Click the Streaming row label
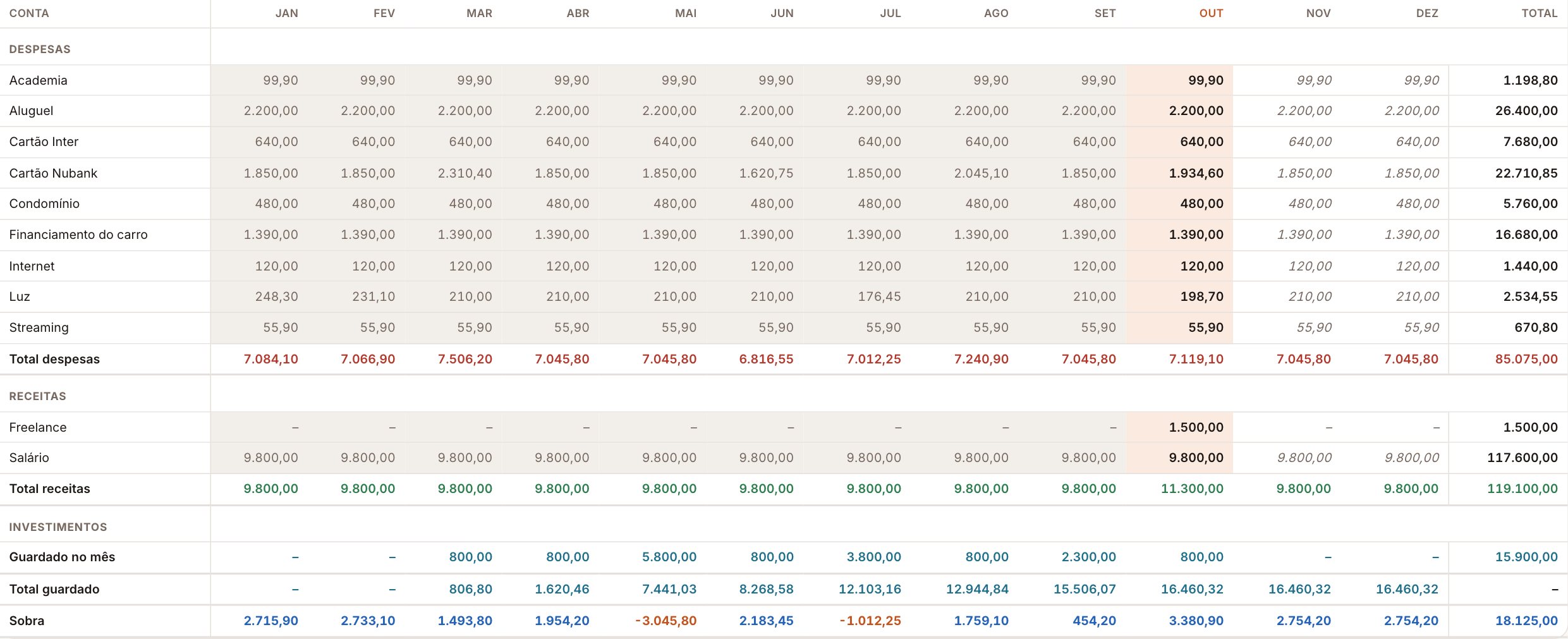Viewport: 1568px width, 639px height. pos(39,327)
